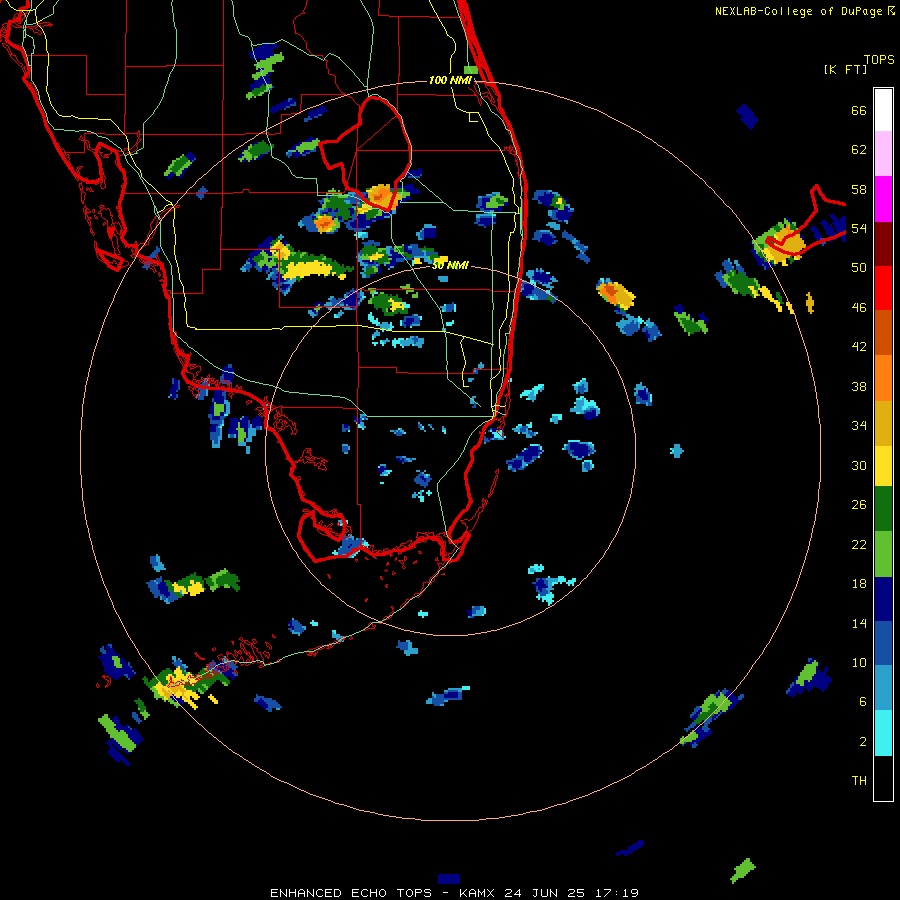Image resolution: width=900 pixels, height=900 pixels.
Task: Click the legend value "46"
Action: [859, 308]
